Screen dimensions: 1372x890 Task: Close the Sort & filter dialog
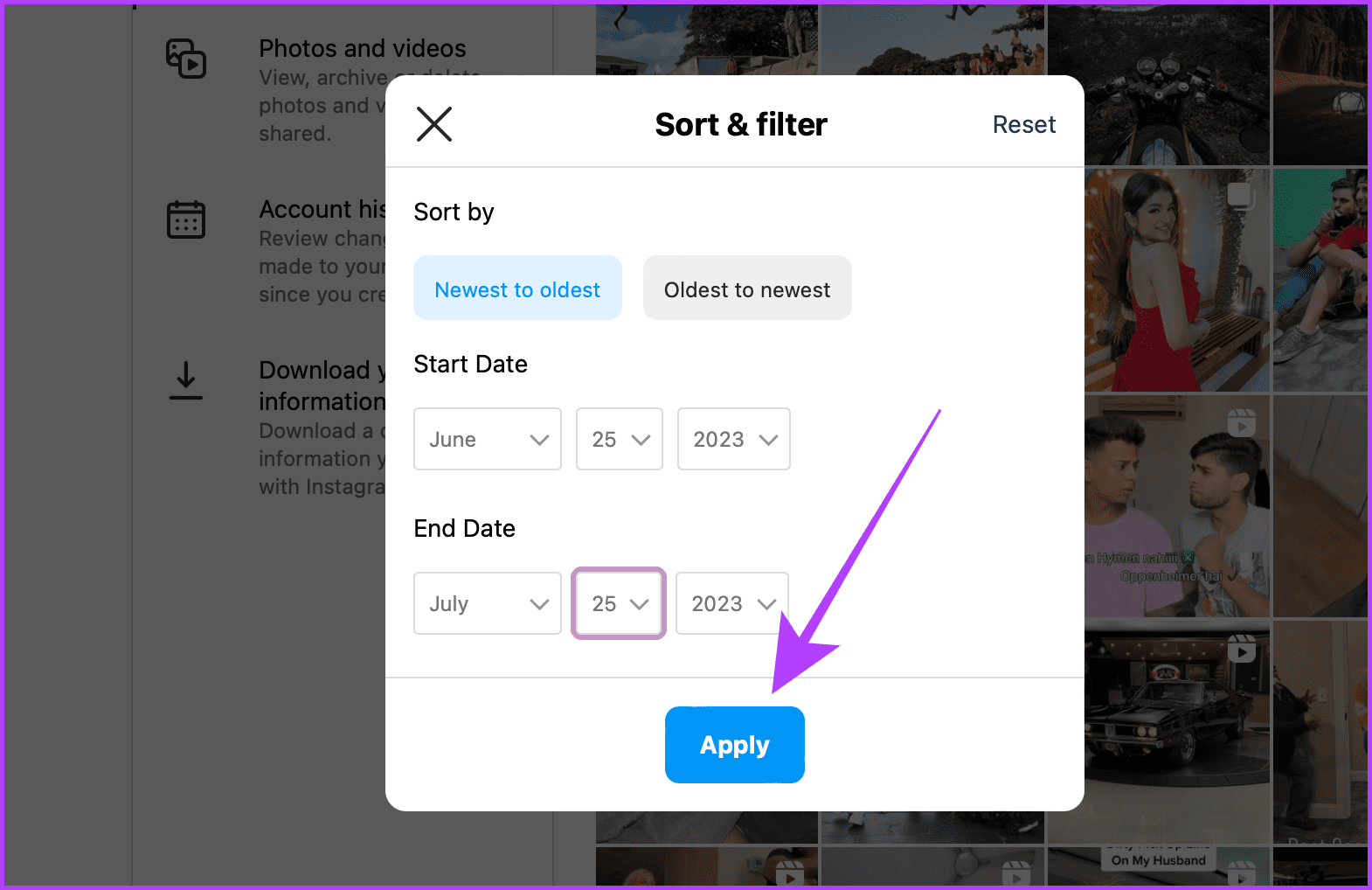[434, 124]
